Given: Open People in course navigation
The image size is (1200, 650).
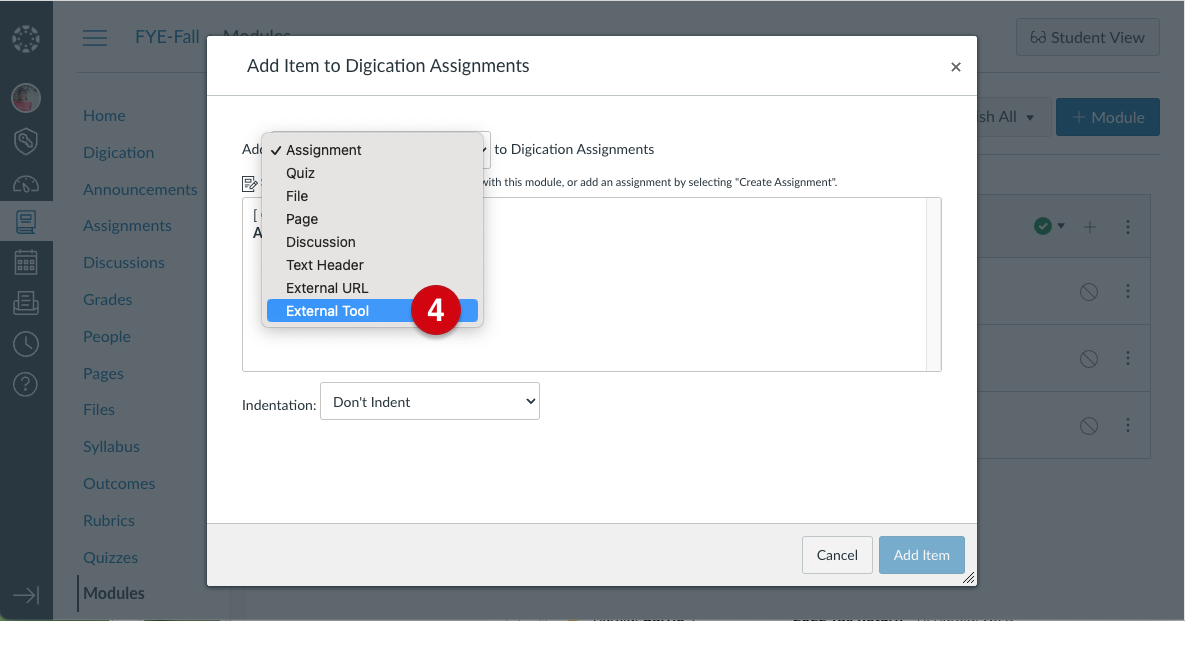Looking at the screenshot, I should [x=107, y=336].
